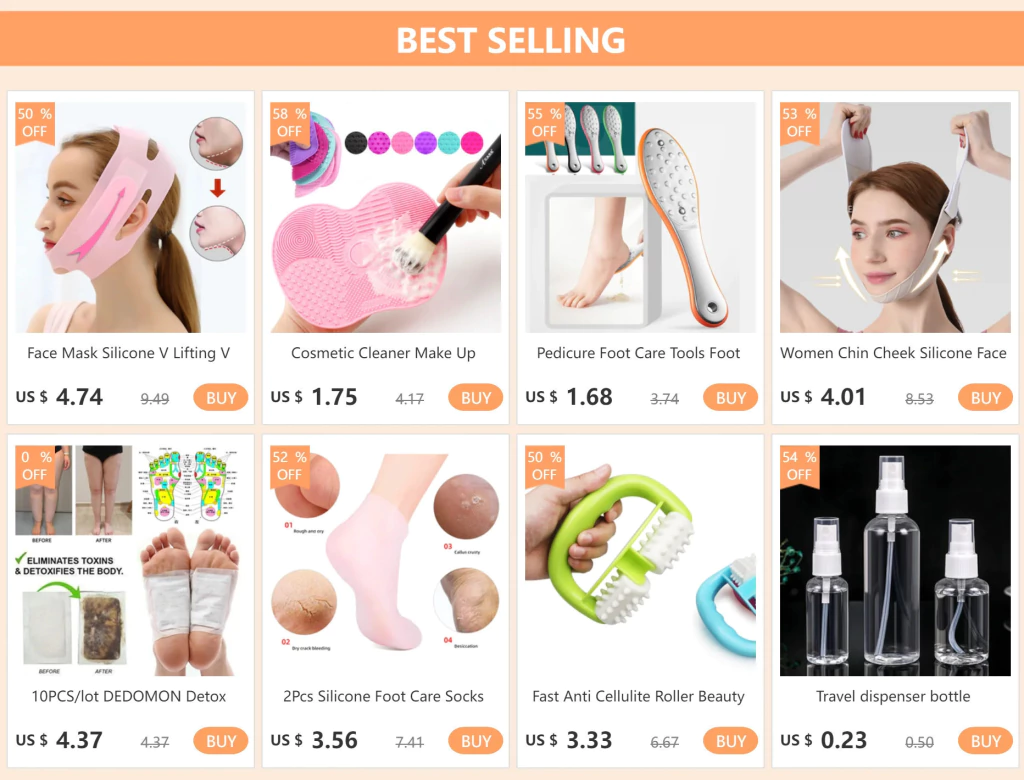Image resolution: width=1024 pixels, height=780 pixels.
Task: Open the green cellulite roller photo
Action: pos(640,561)
